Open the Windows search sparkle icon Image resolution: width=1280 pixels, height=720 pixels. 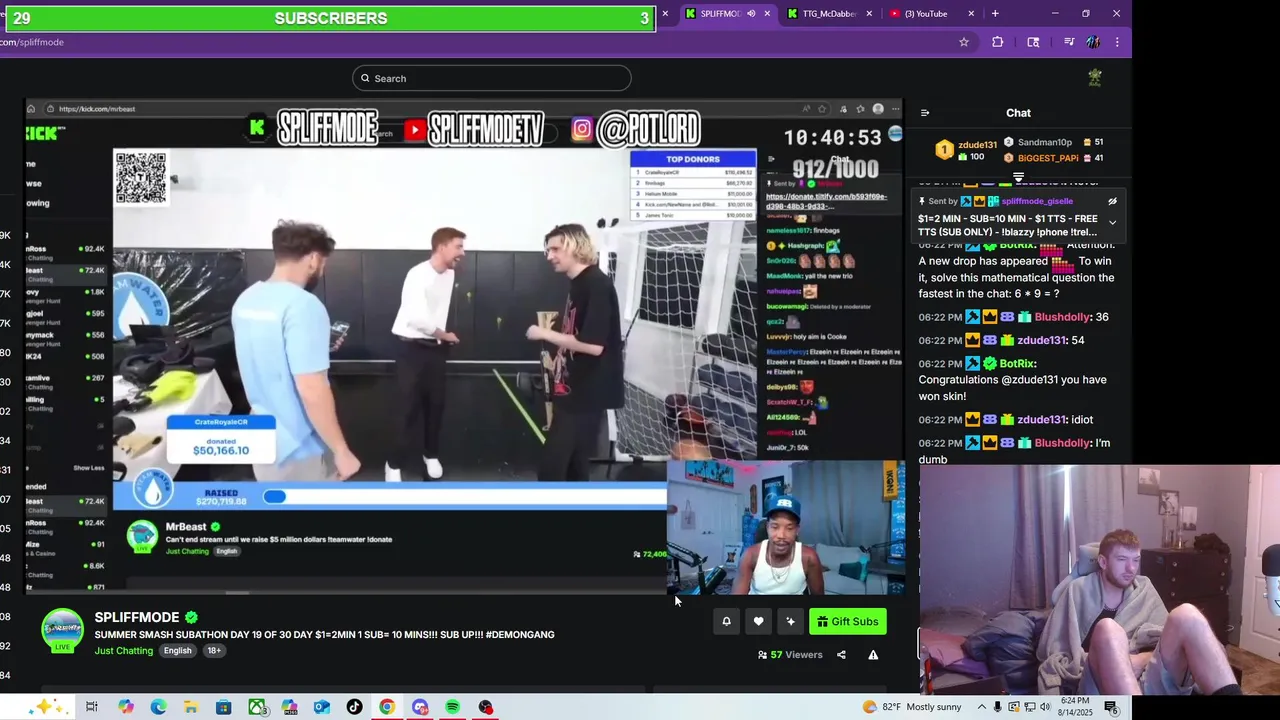coord(43,707)
